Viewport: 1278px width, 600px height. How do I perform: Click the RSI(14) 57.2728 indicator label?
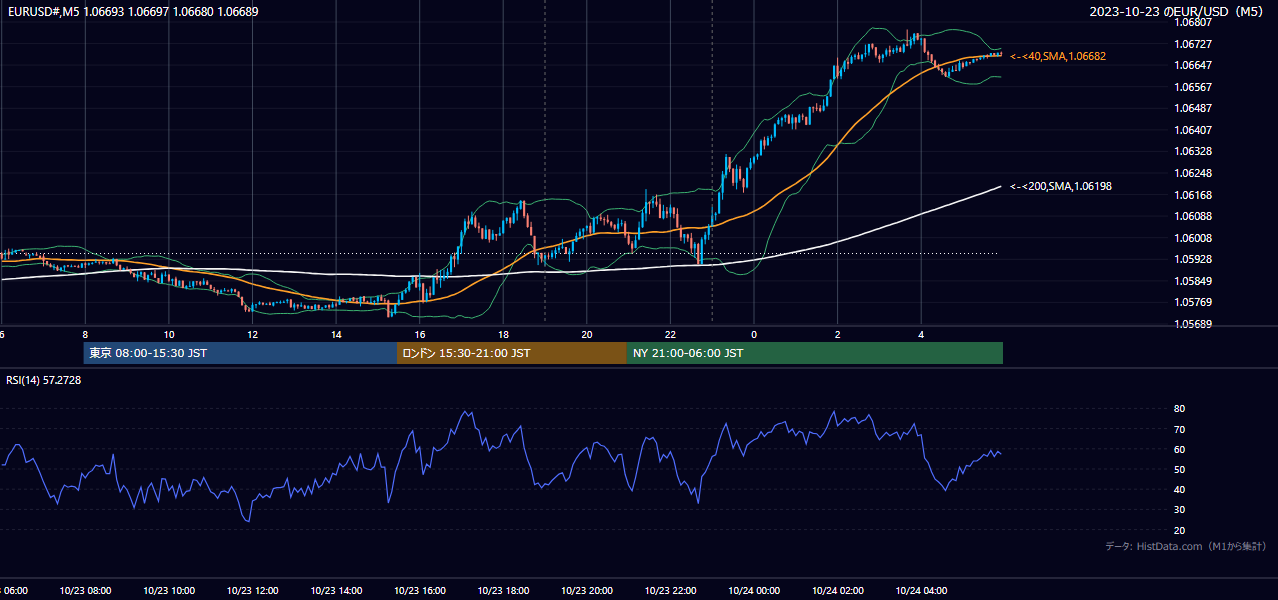(44, 380)
